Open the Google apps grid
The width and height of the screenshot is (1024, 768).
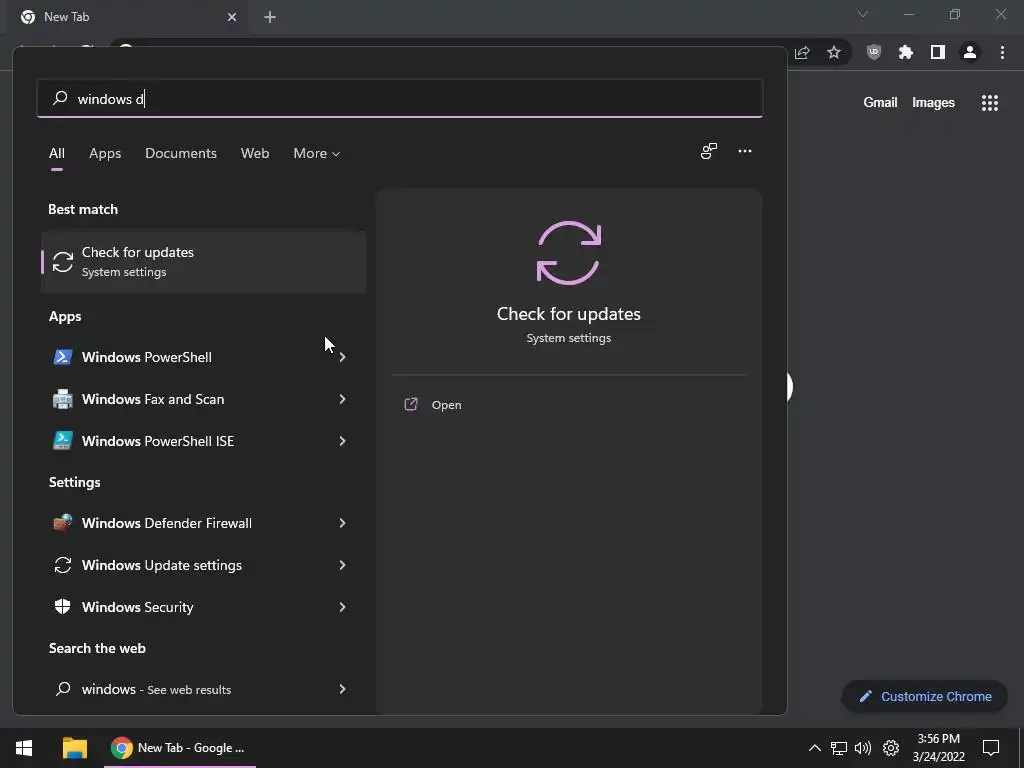click(990, 103)
